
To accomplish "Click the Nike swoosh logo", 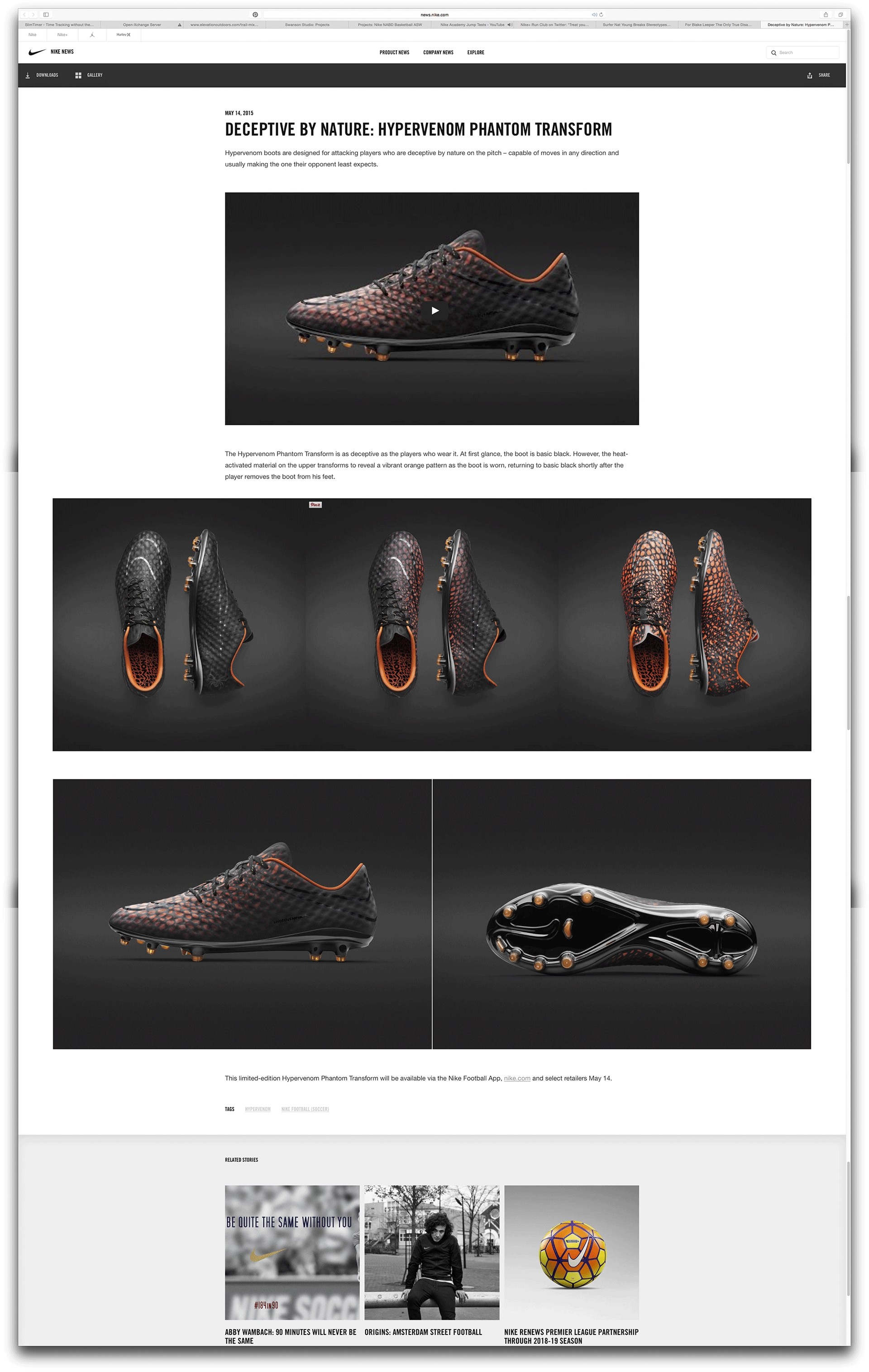I will point(37,52).
